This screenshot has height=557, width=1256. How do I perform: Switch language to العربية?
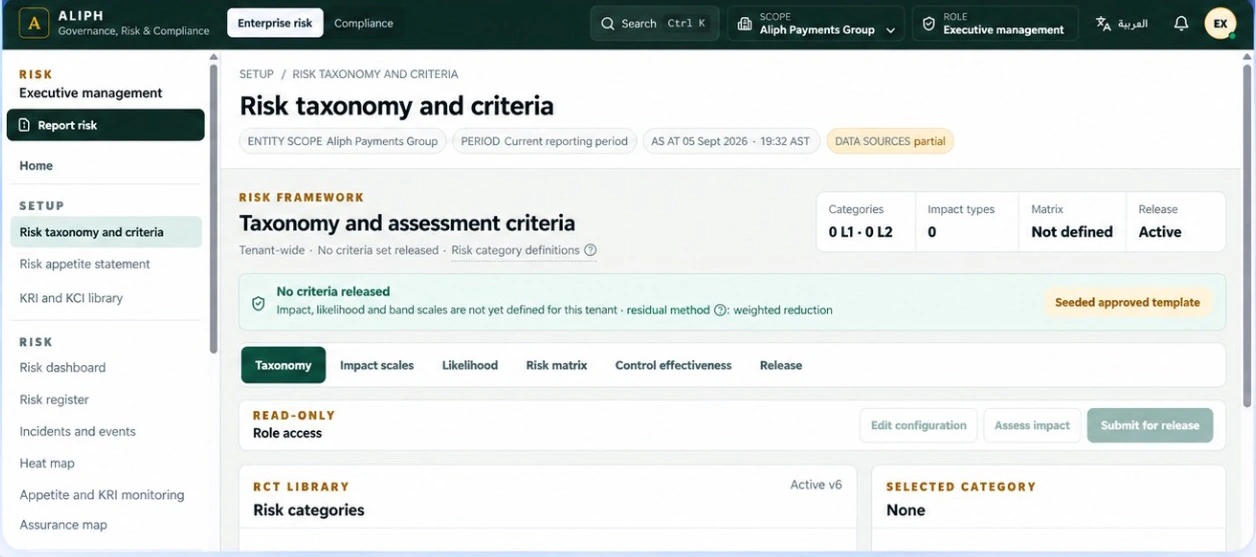1121,24
